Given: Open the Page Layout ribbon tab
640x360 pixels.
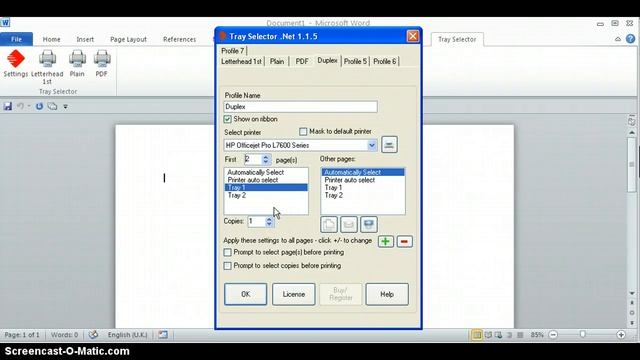Looking at the screenshot, I should click(x=128, y=39).
